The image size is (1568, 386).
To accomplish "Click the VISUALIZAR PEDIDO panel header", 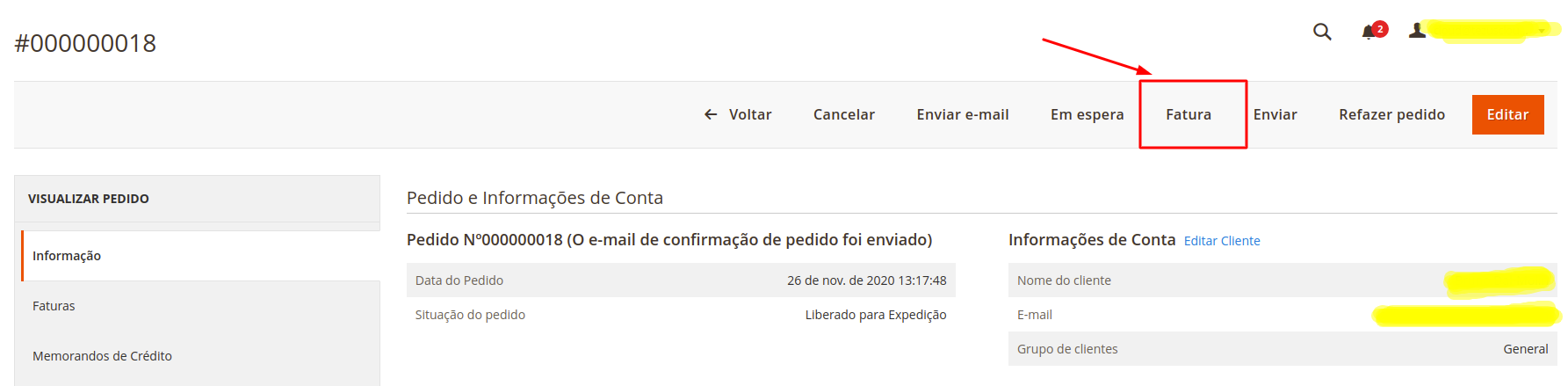I will tap(197, 199).
